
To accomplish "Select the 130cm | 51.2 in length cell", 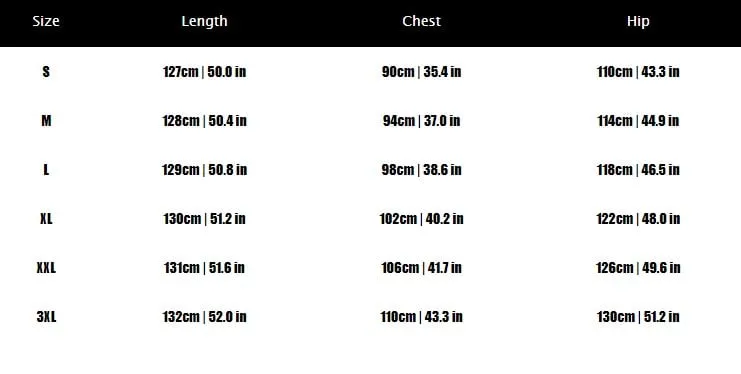I will coord(204,219).
